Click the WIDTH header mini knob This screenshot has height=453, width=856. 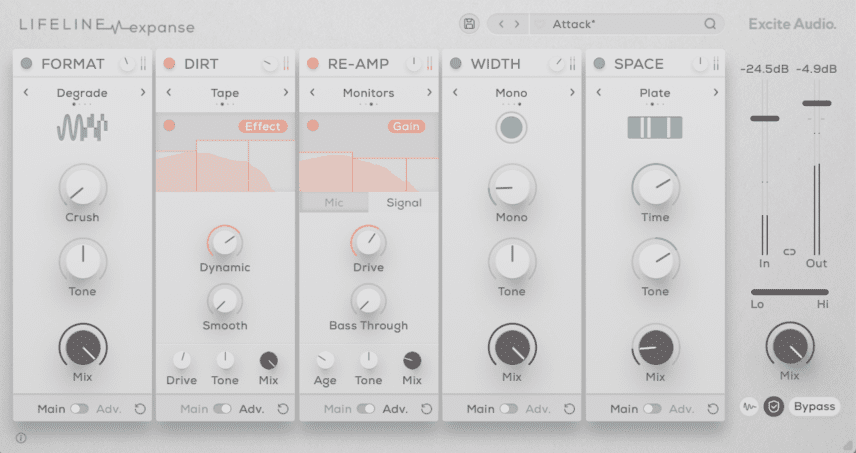tap(557, 64)
